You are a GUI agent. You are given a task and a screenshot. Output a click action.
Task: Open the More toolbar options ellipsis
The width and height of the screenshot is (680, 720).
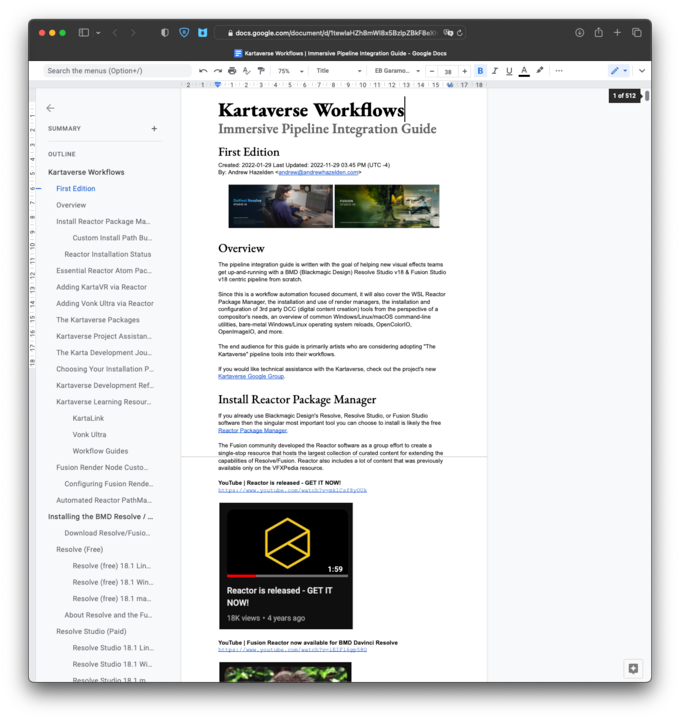559,71
